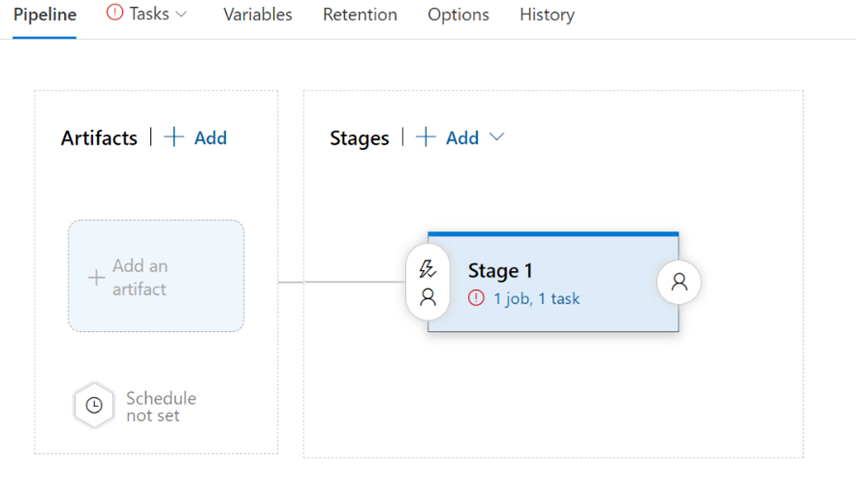Open the '1 job, 1 task' link
856x490 pixels.
pos(536,298)
